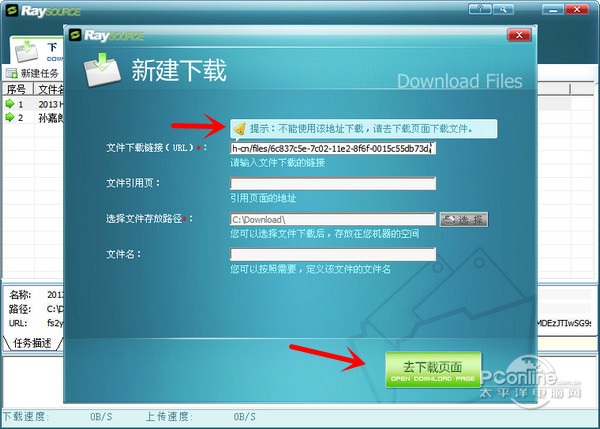Click the 提示 warning message bar

tap(364, 129)
